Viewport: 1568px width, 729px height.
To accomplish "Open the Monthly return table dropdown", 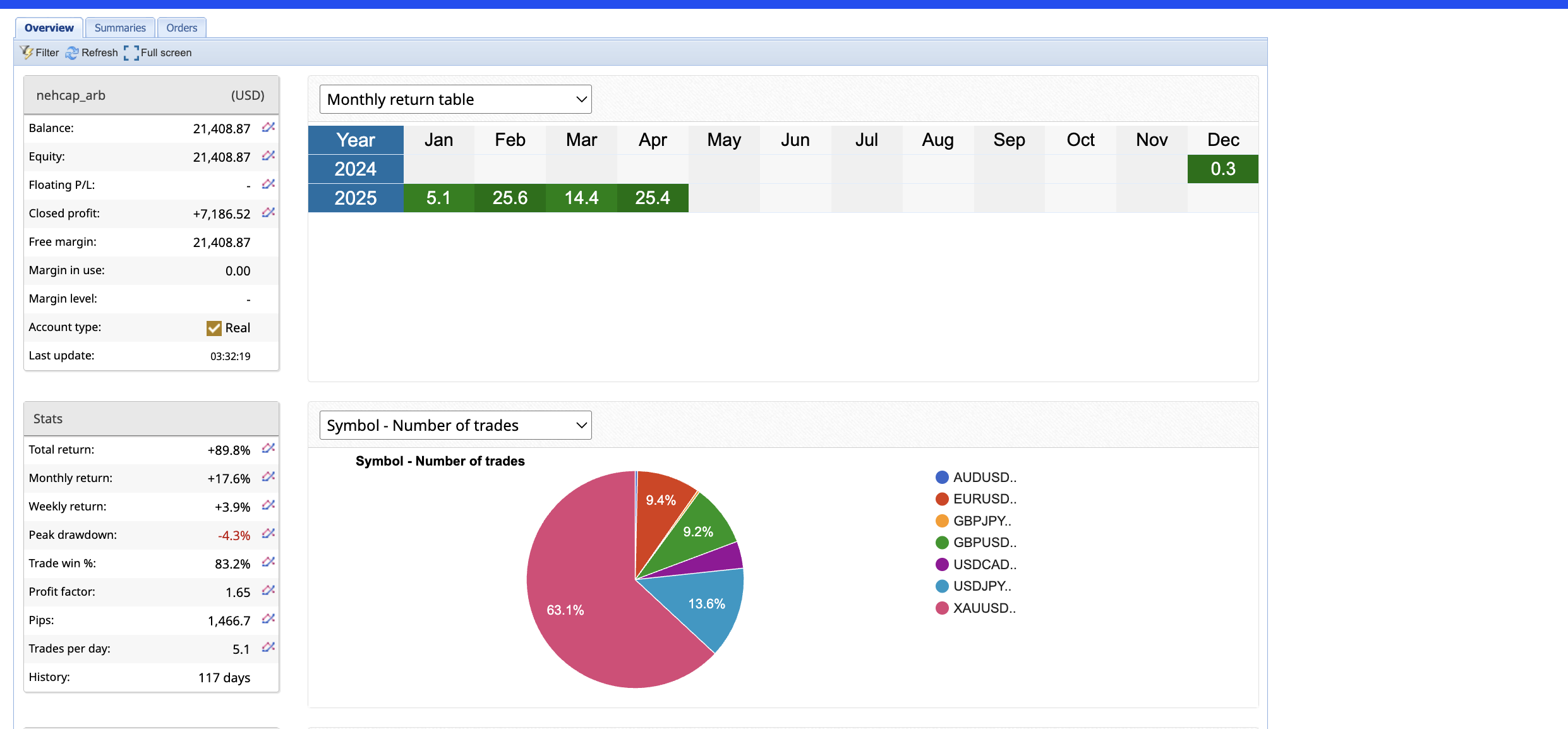I will [x=455, y=99].
